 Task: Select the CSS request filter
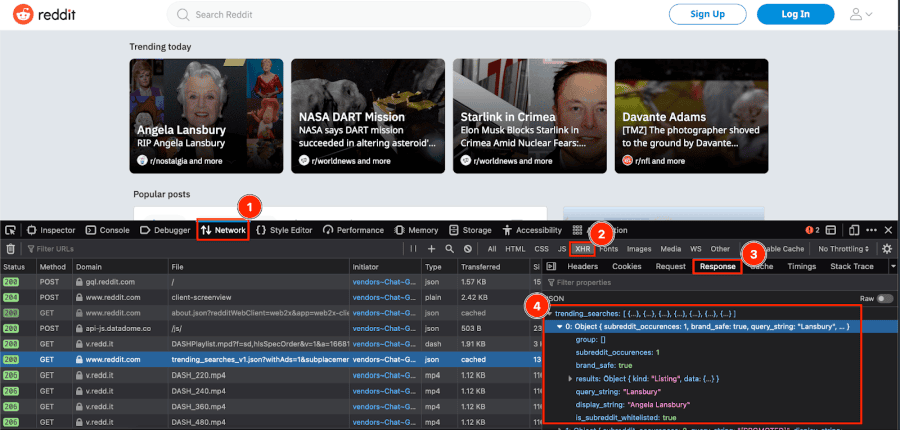(541, 249)
